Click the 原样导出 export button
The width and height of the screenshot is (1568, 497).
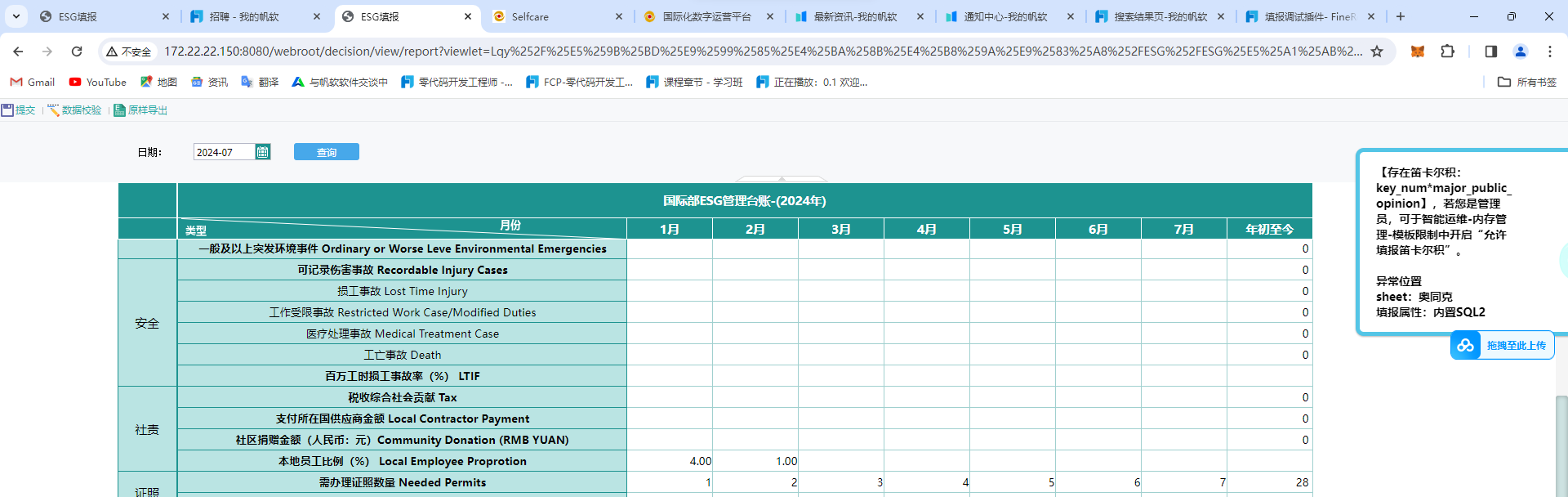coord(140,110)
